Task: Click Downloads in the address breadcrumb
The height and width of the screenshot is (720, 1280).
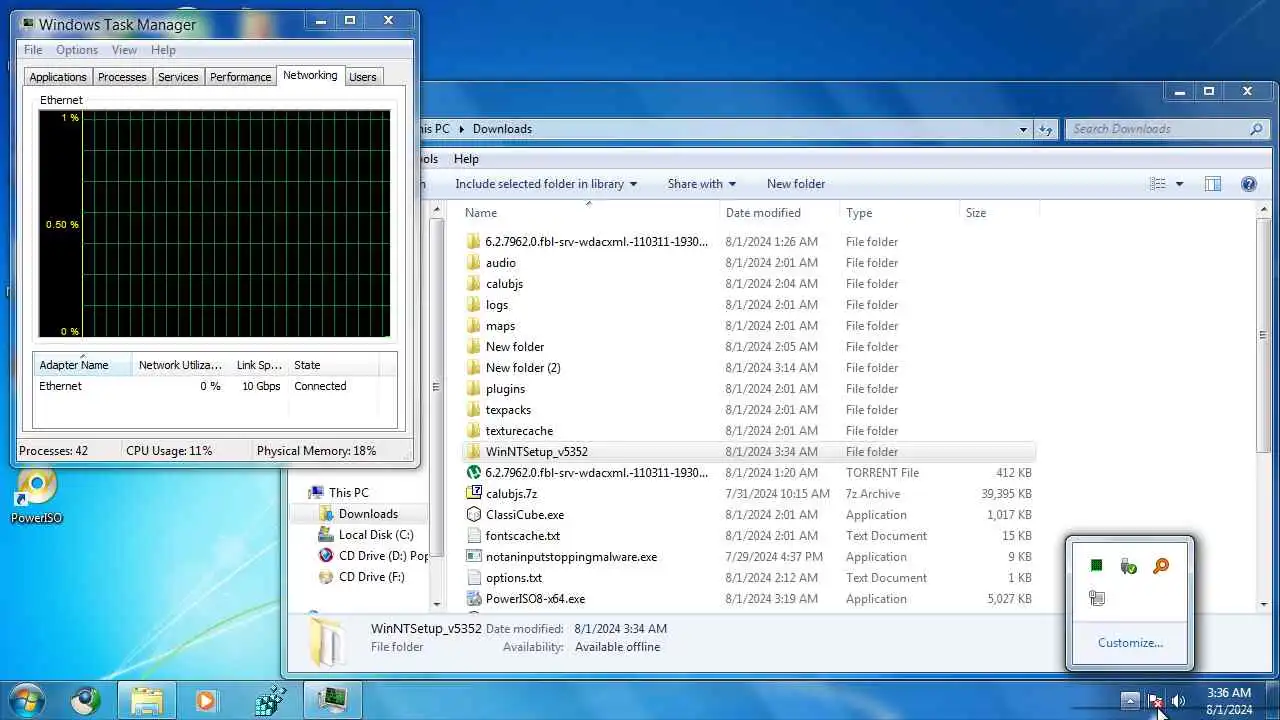Action: tap(502, 129)
